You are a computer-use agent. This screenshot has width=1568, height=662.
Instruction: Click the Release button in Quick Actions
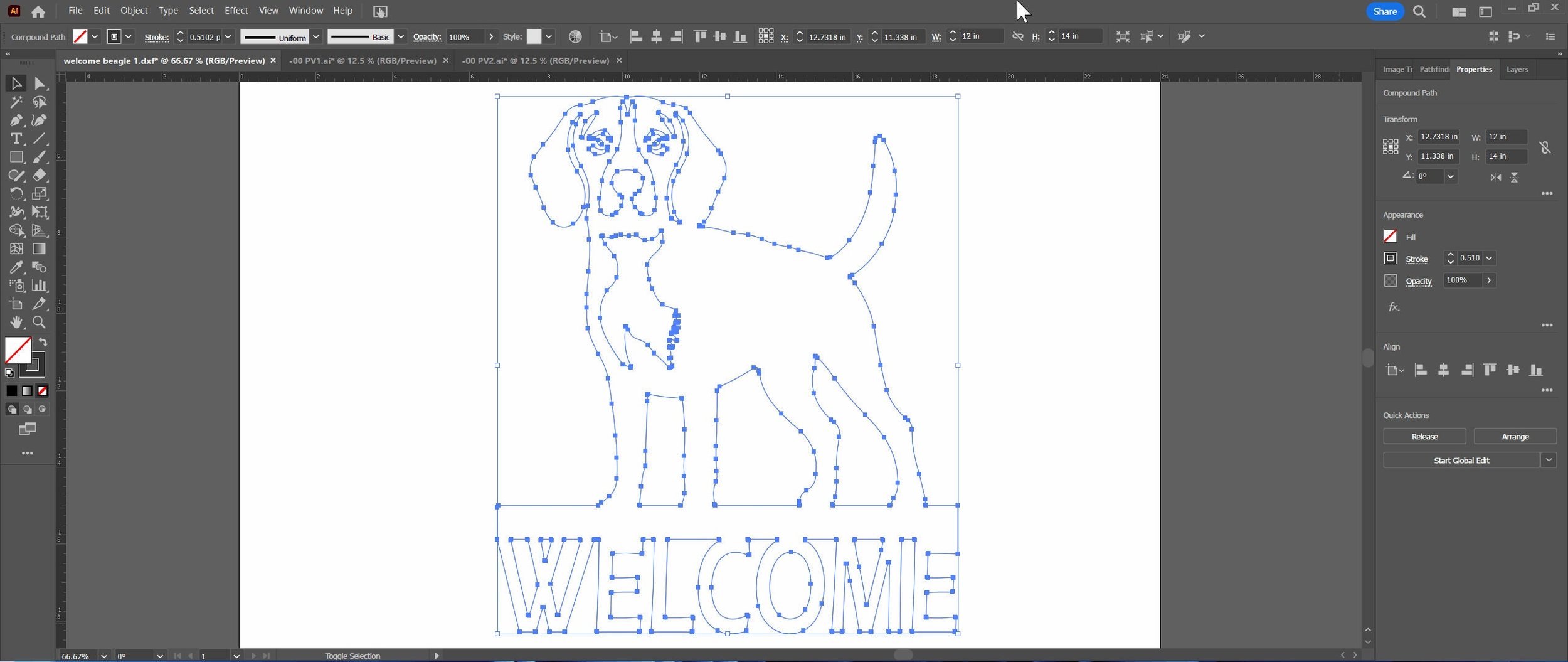click(1424, 436)
